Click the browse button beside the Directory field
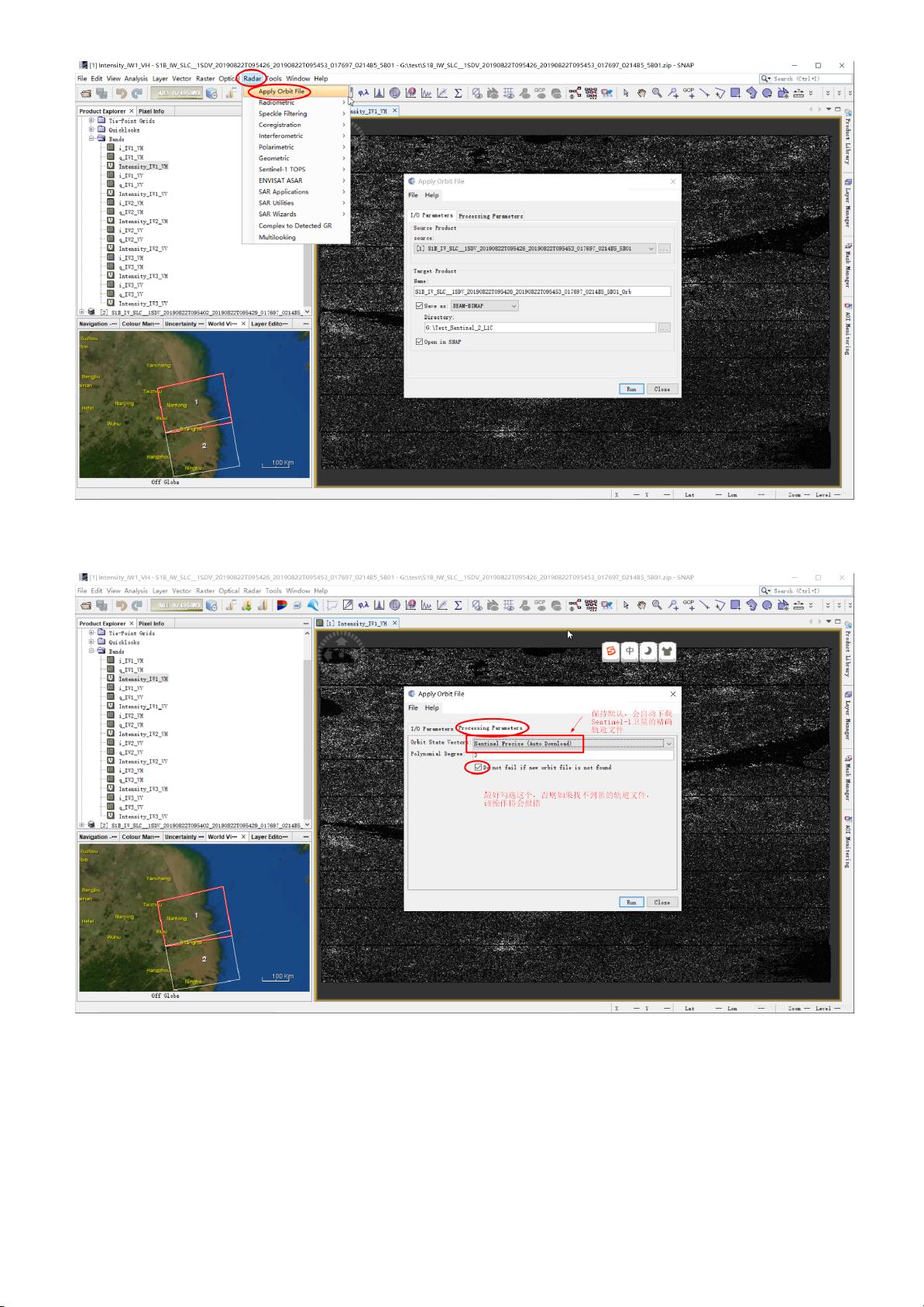The image size is (924, 1307). [664, 328]
